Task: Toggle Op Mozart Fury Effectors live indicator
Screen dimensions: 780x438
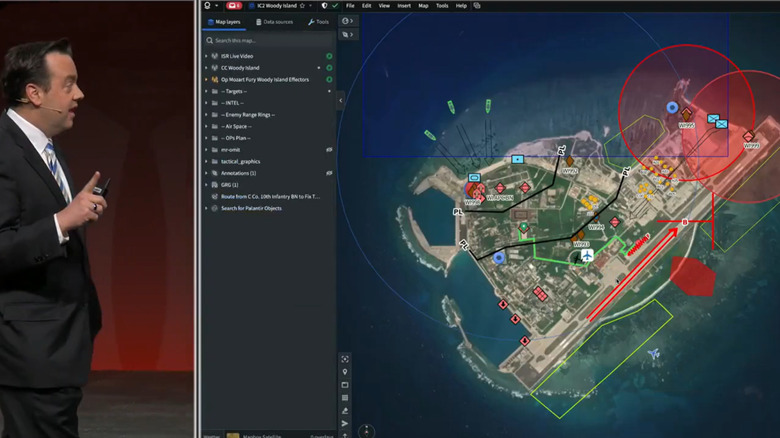Action: (329, 79)
